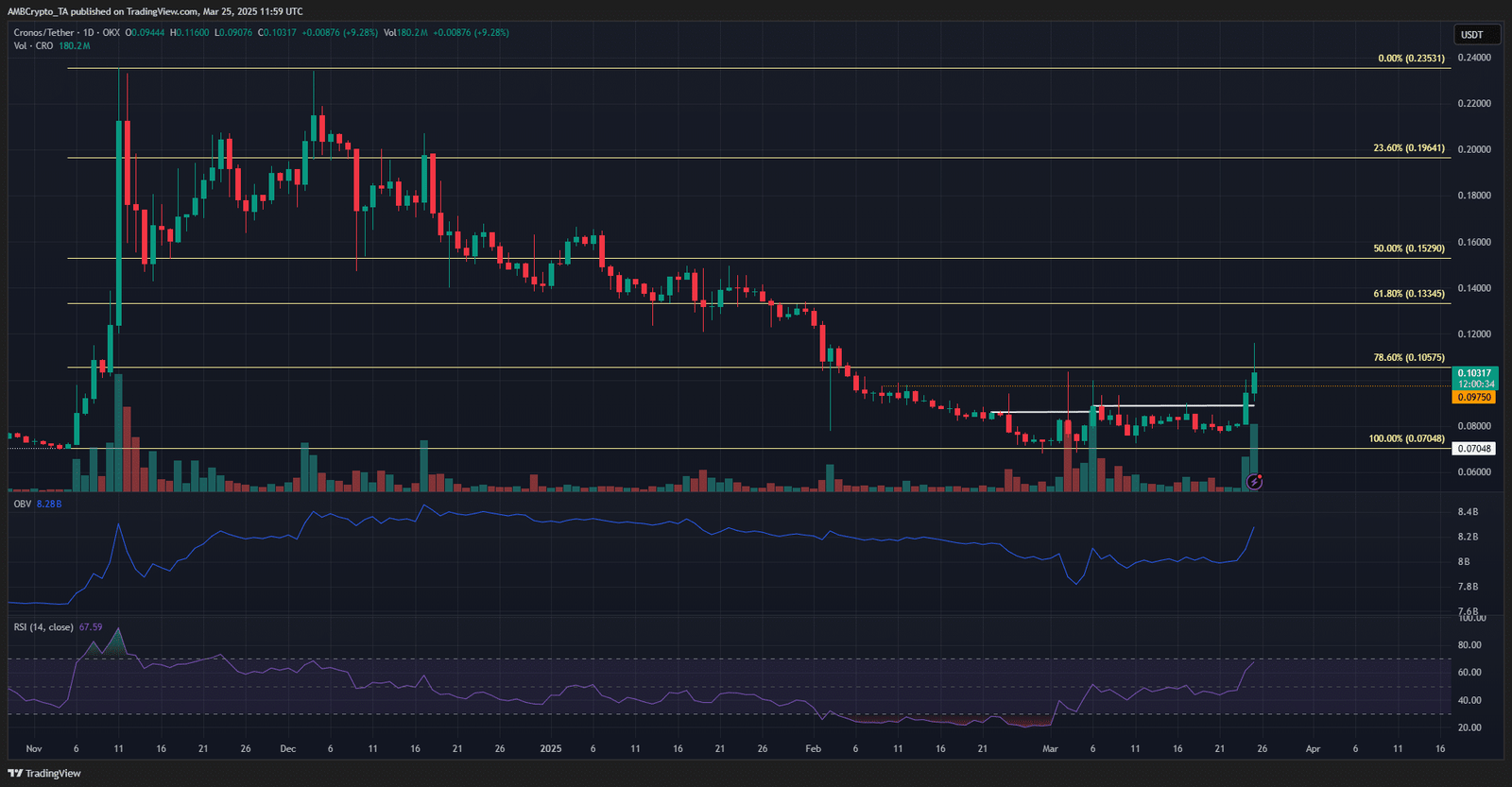The width and height of the screenshot is (1512, 787).
Task: Select the 61.80% (0.13345) Fibonacci label
Action: pyautogui.click(x=1408, y=294)
